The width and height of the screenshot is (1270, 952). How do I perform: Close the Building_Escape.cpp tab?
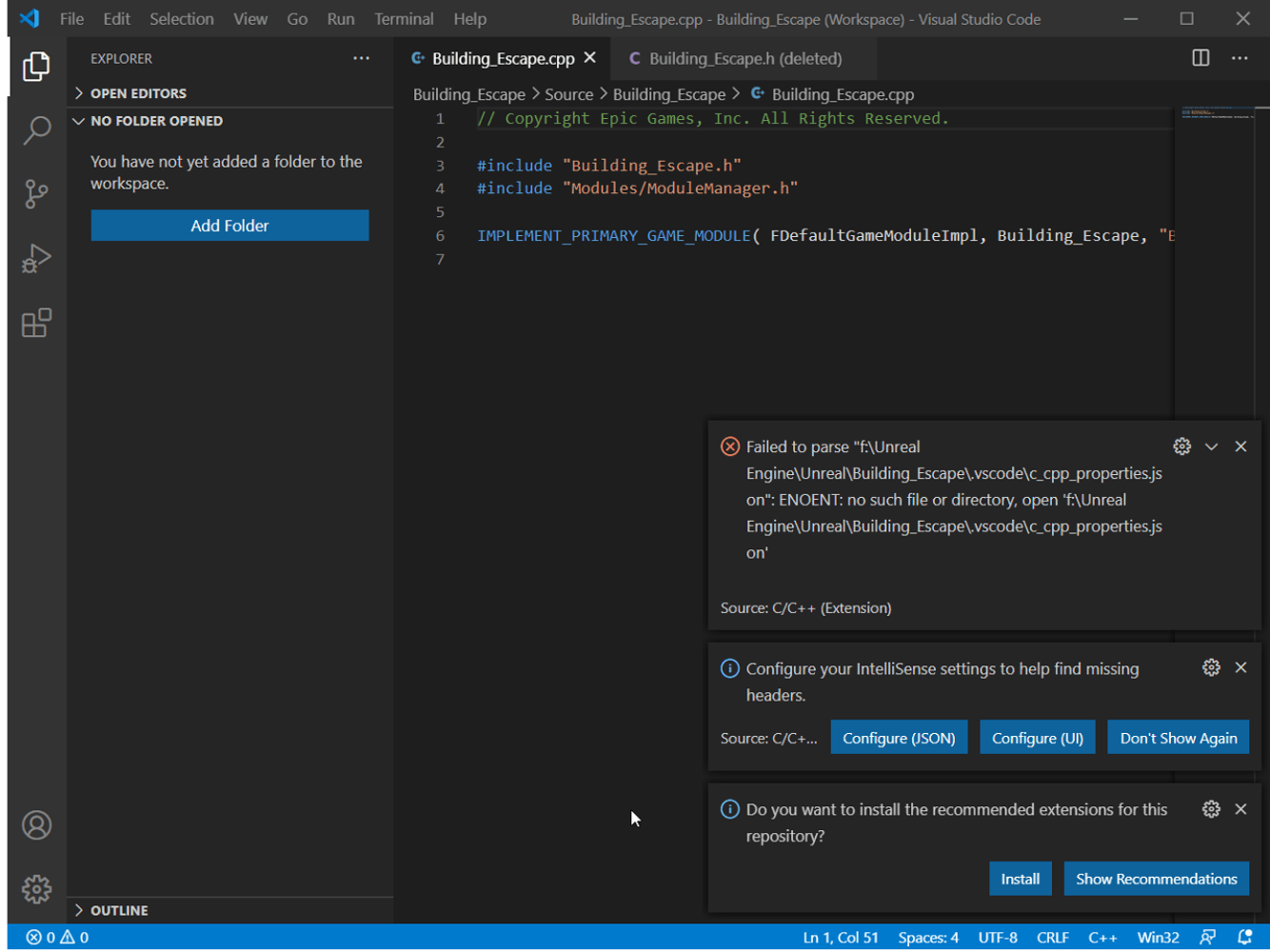pos(590,58)
